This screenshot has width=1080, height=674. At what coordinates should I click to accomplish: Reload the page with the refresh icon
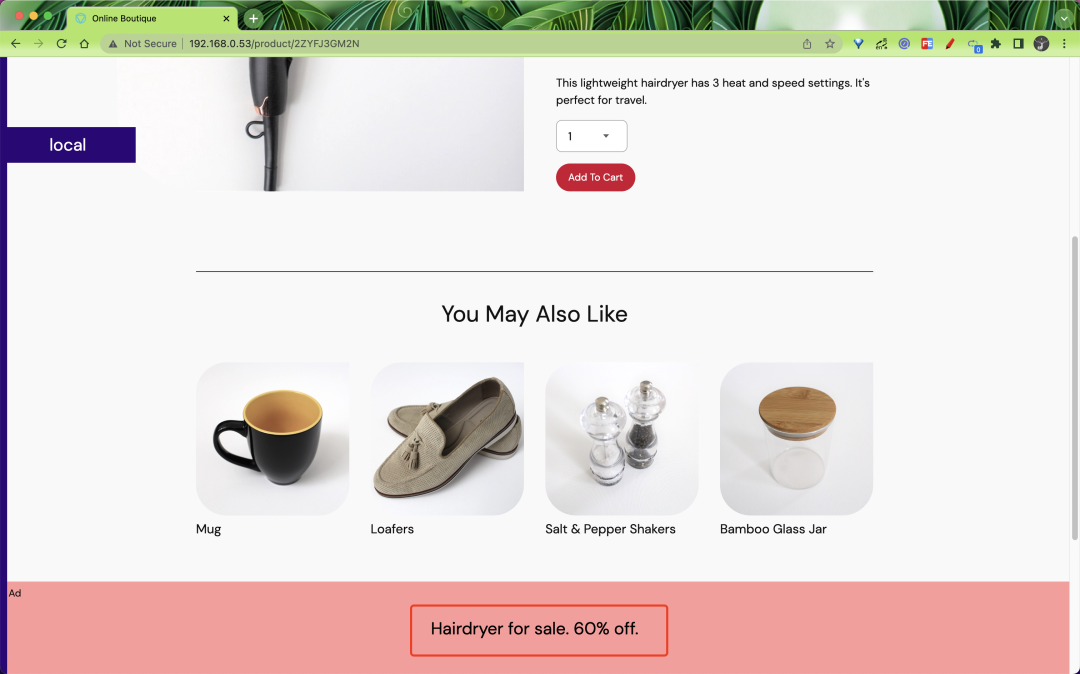(x=61, y=43)
